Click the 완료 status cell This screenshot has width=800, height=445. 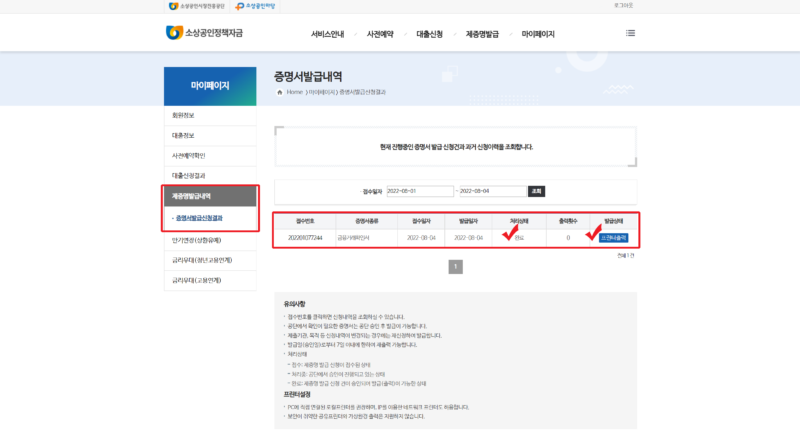pos(519,238)
